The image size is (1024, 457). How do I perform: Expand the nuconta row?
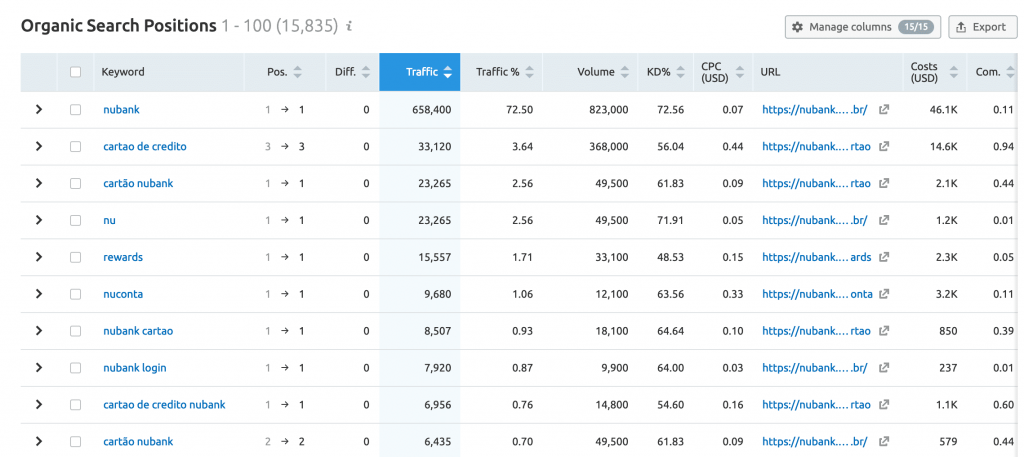(39, 294)
